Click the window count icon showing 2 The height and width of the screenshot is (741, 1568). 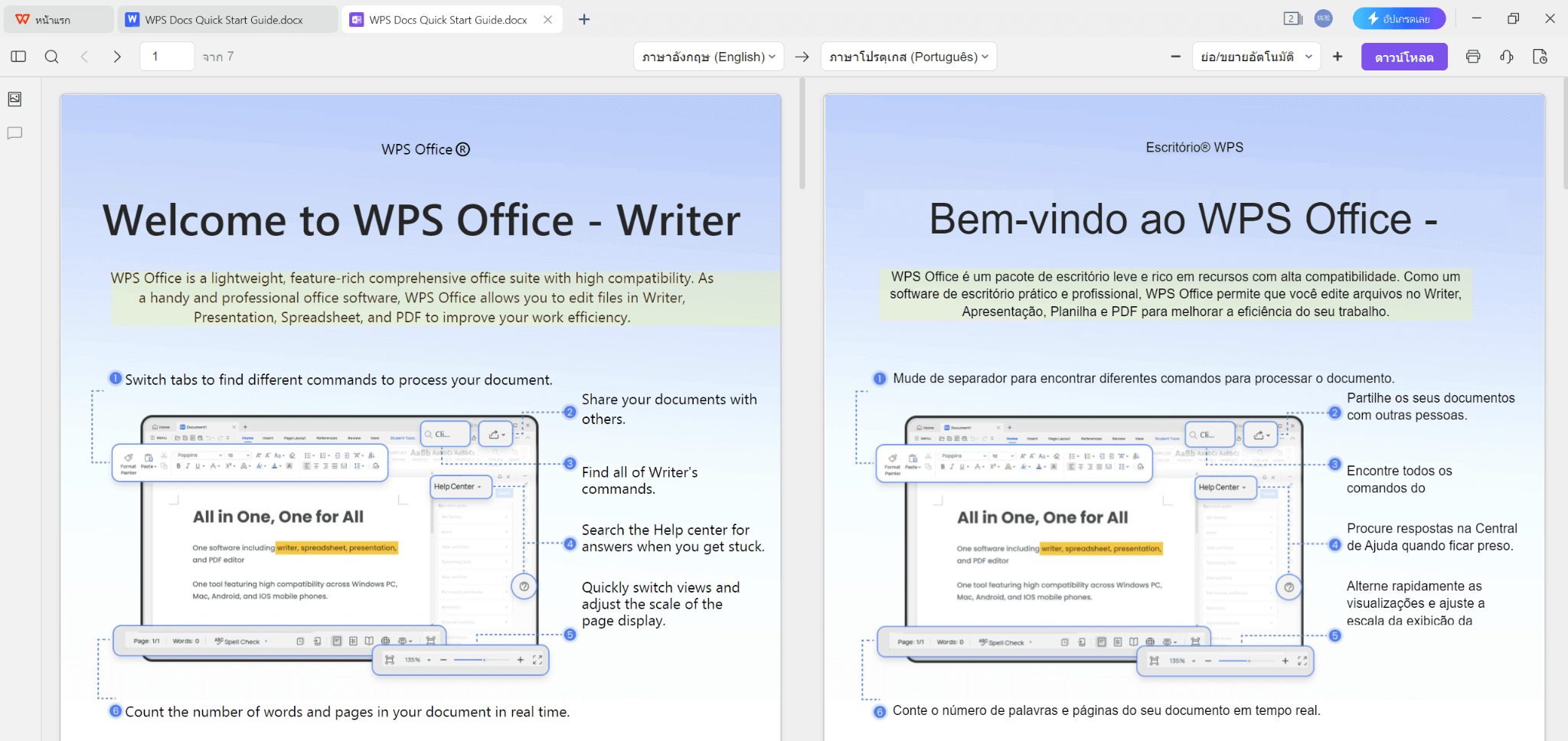(x=1292, y=18)
